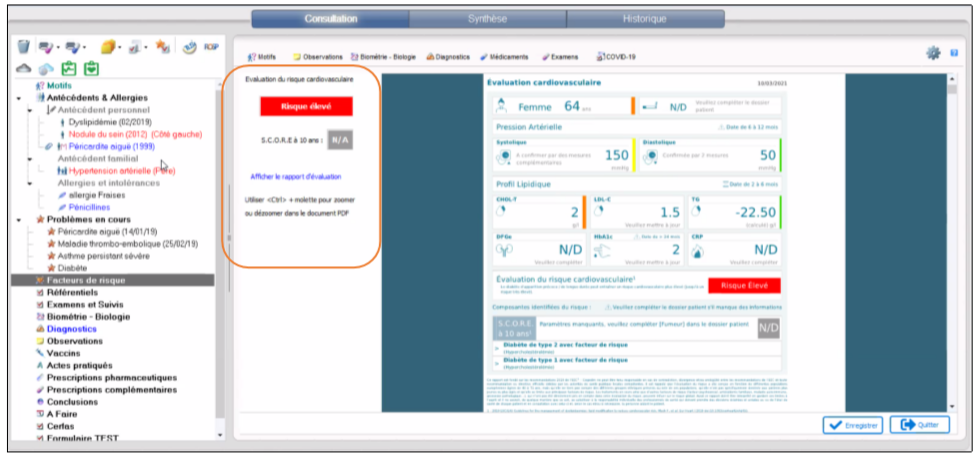Viewport: 980px width, 460px height.
Task: Click the trash bin icon in toolbar
Action: pos(24,47)
